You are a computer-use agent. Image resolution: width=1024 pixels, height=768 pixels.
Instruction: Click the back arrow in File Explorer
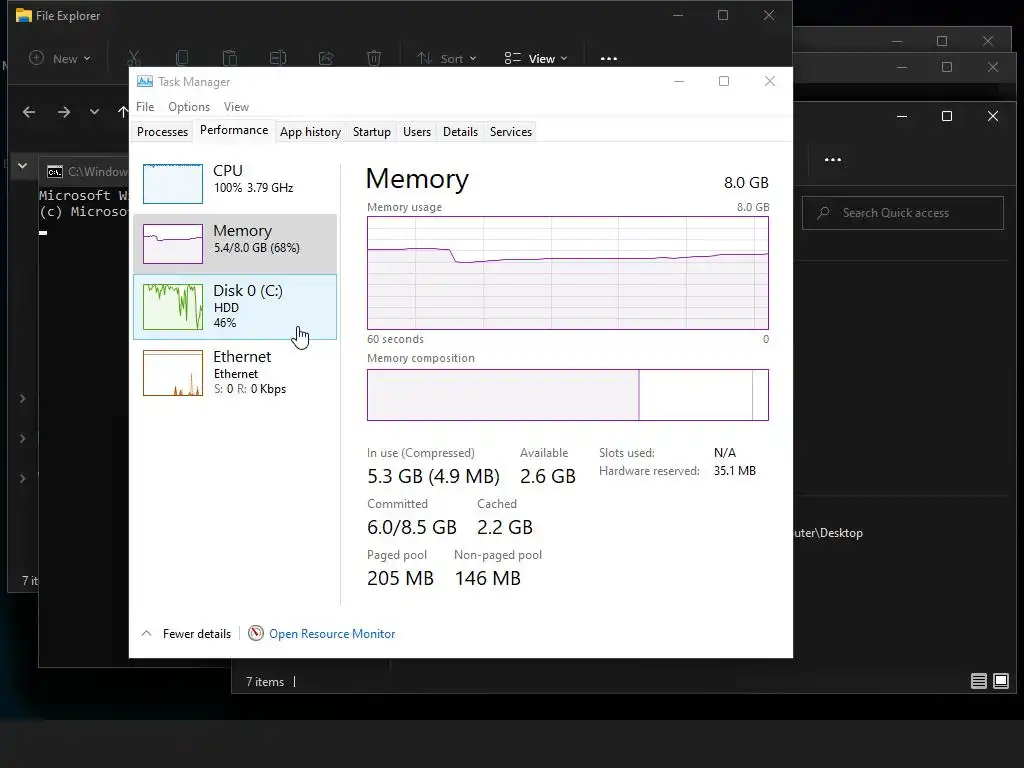[x=29, y=112]
